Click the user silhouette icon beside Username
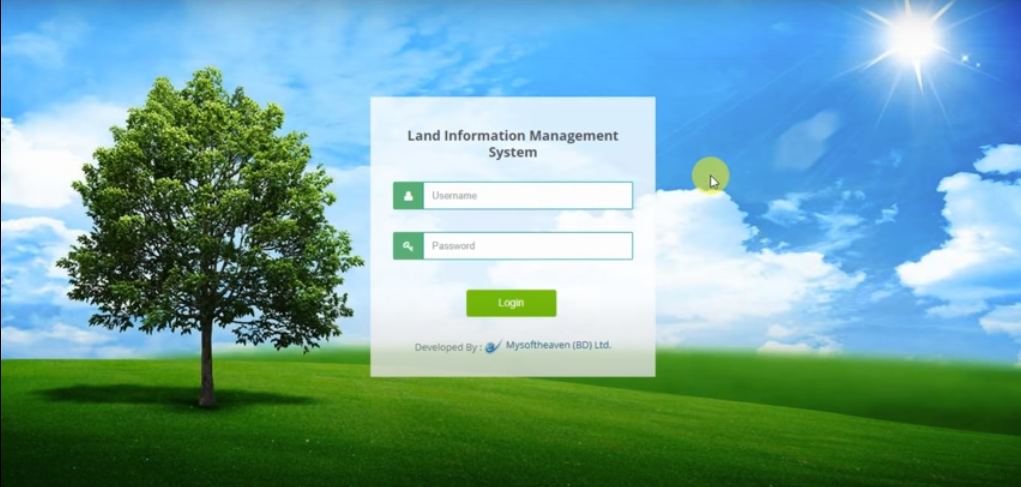Viewport: 1021px width, 487px height. click(408, 196)
